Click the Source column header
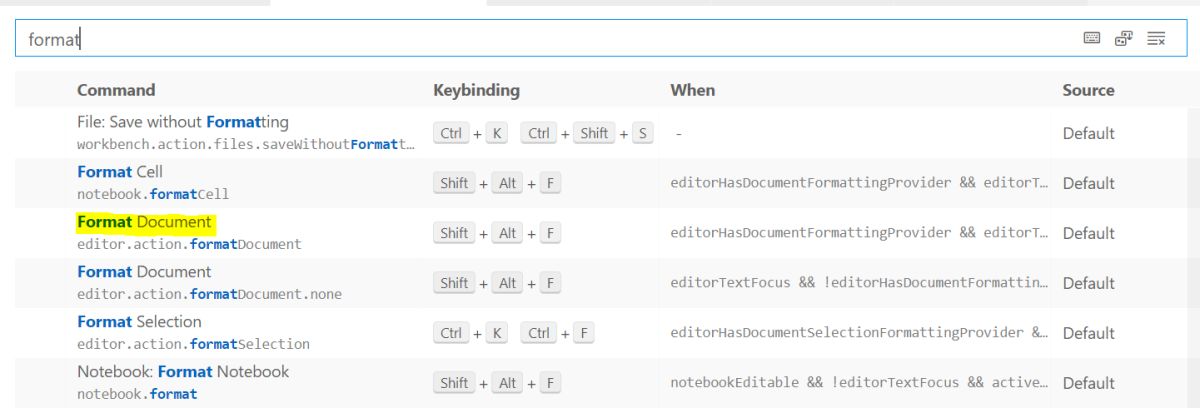Image resolution: width=1200 pixels, height=408 pixels. pos(1088,90)
